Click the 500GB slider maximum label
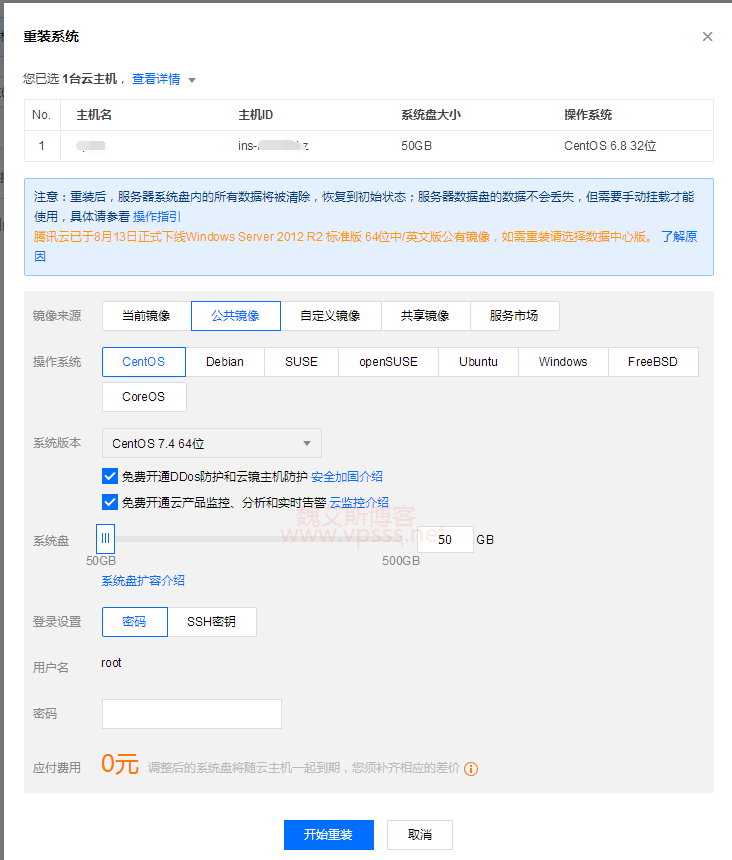 [401, 561]
